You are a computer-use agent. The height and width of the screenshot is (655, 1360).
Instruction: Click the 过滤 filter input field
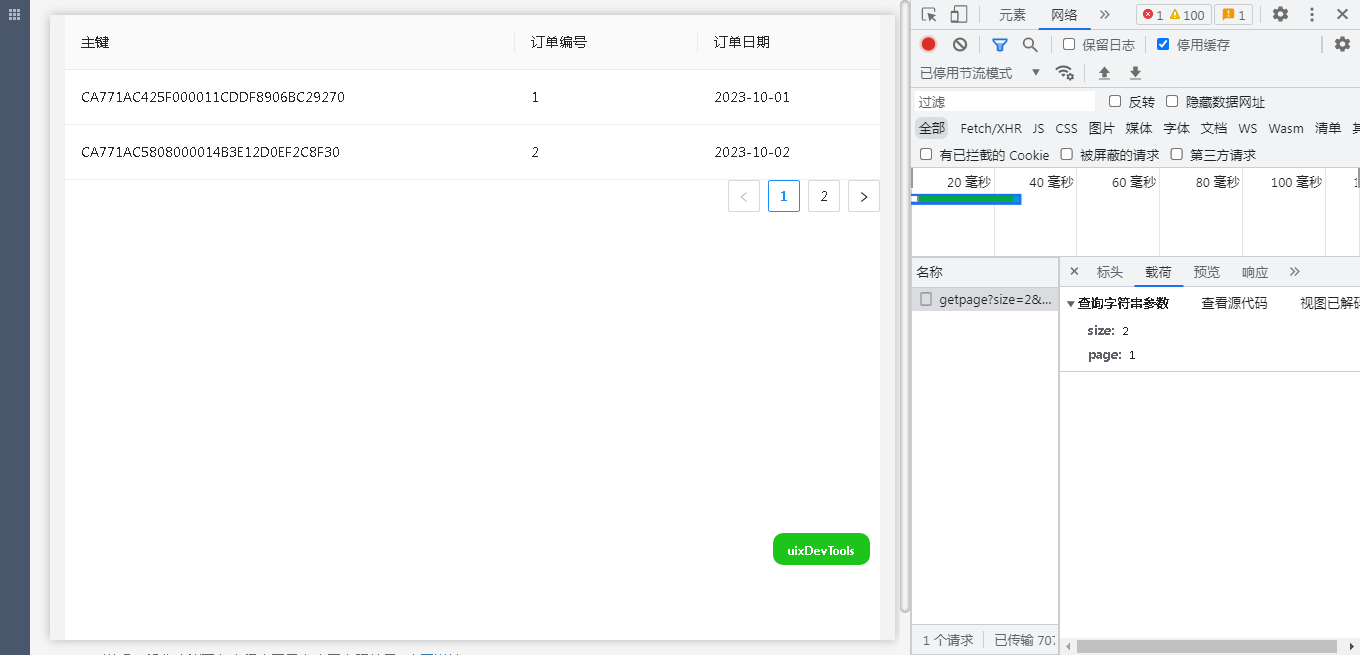(1005, 102)
